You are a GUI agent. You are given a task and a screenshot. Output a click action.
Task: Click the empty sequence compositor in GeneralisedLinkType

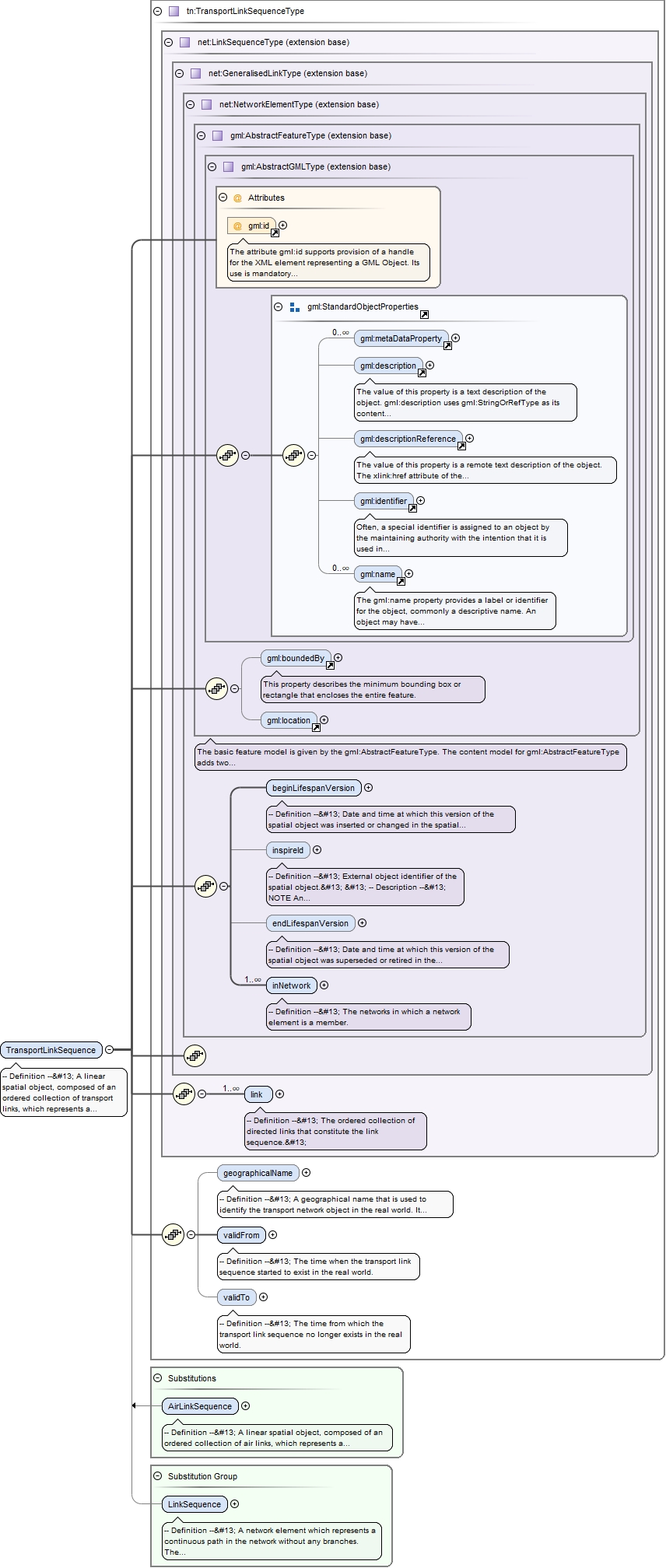click(x=195, y=1055)
